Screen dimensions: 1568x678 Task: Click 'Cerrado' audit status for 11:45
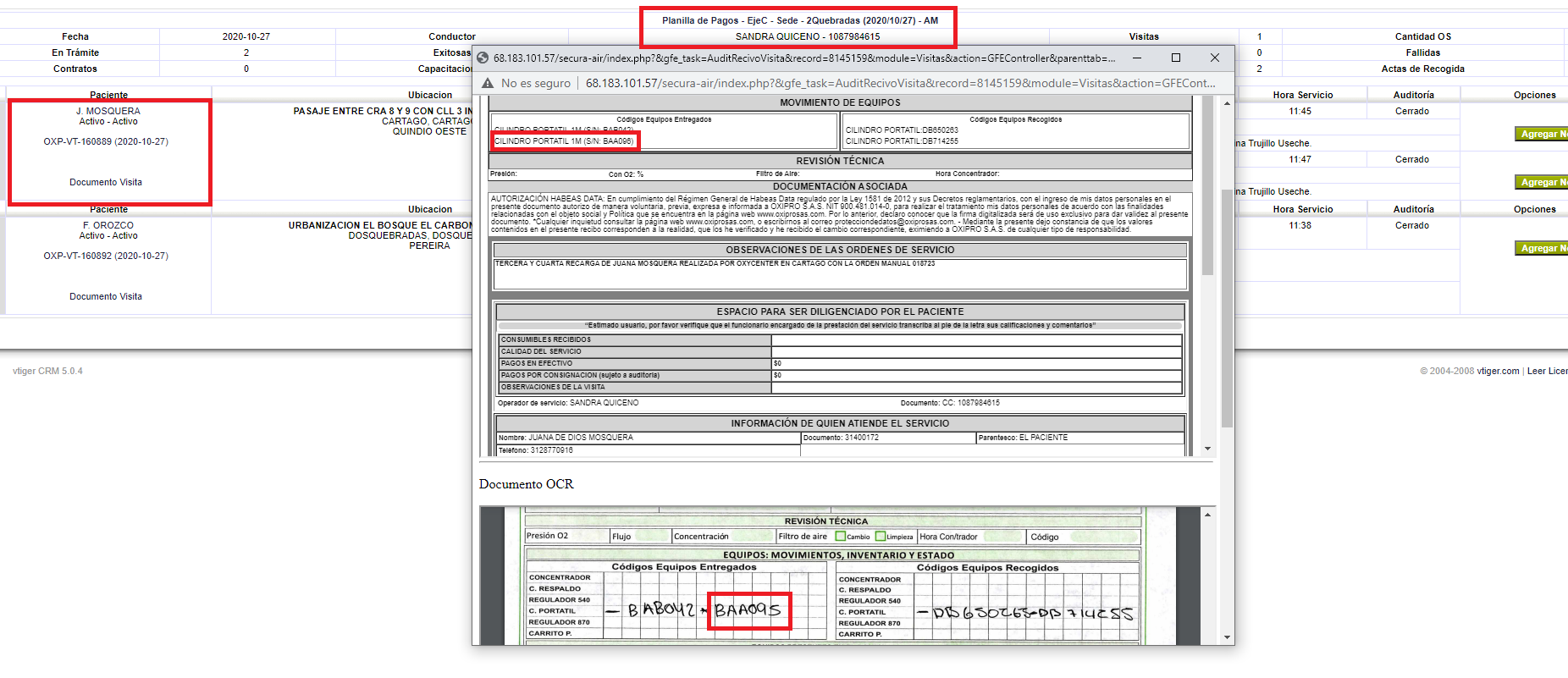pos(1412,111)
